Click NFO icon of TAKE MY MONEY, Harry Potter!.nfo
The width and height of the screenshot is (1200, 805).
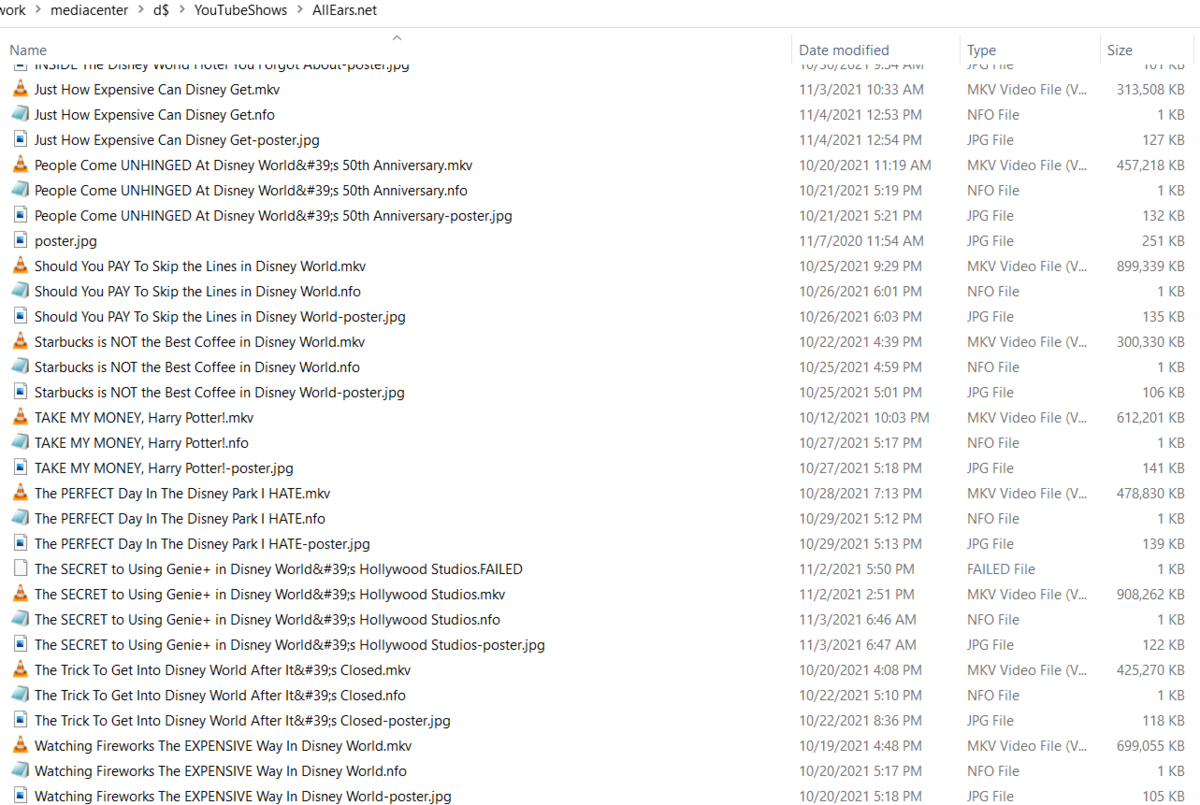20,443
